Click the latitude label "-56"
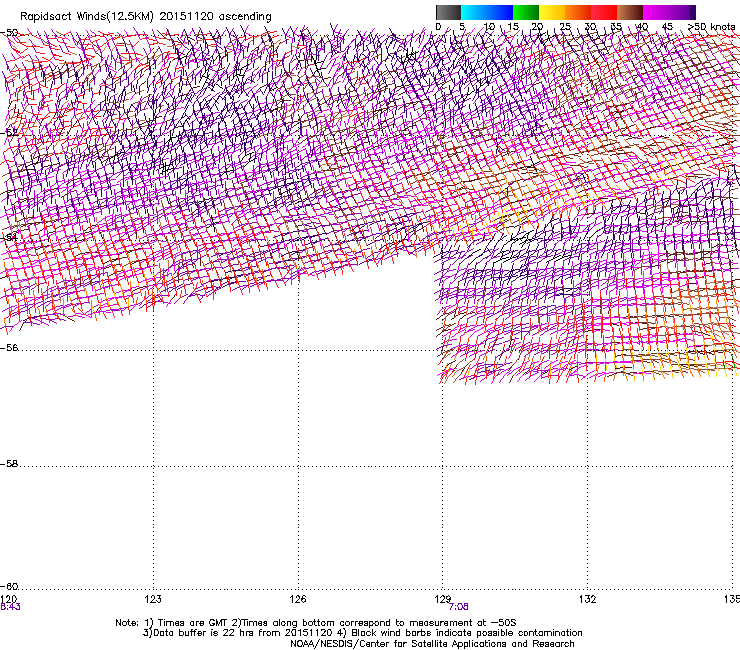The height and width of the screenshot is (650, 740). 9,348
